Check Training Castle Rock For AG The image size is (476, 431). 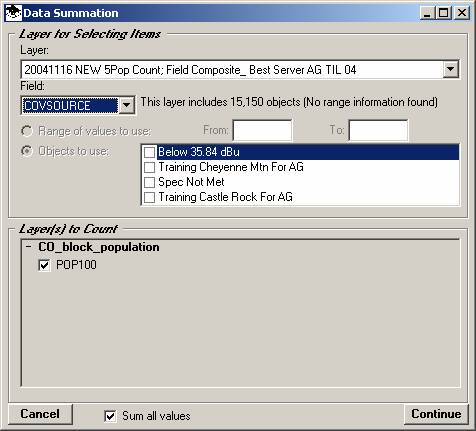[149, 197]
